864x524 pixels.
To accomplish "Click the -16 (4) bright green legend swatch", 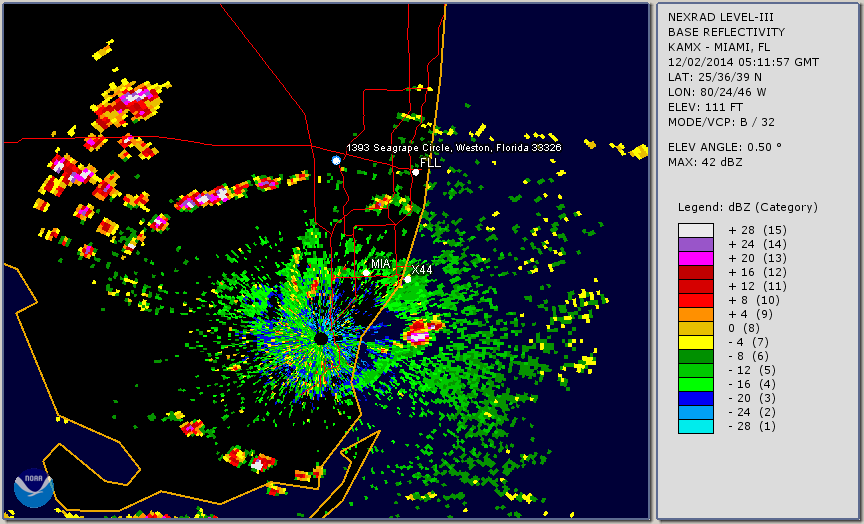I will (x=696, y=385).
